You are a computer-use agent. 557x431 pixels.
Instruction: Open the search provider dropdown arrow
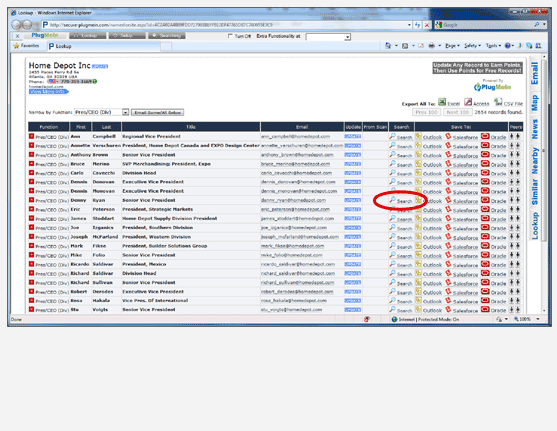click(x=545, y=25)
